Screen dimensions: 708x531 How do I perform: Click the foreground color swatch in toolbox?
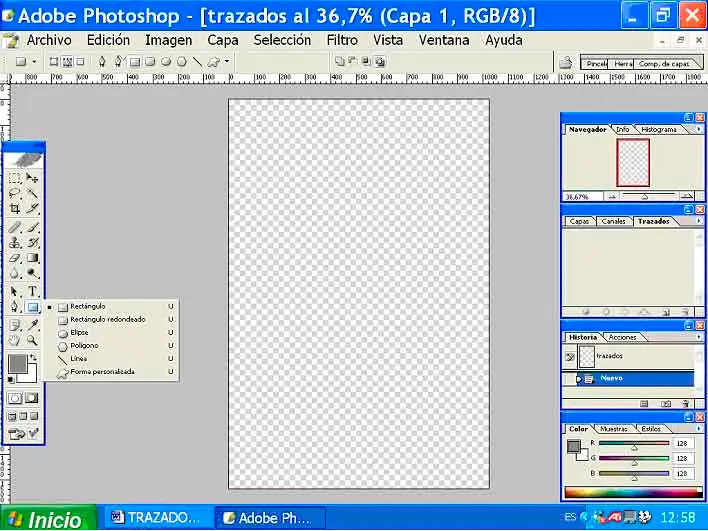17,363
